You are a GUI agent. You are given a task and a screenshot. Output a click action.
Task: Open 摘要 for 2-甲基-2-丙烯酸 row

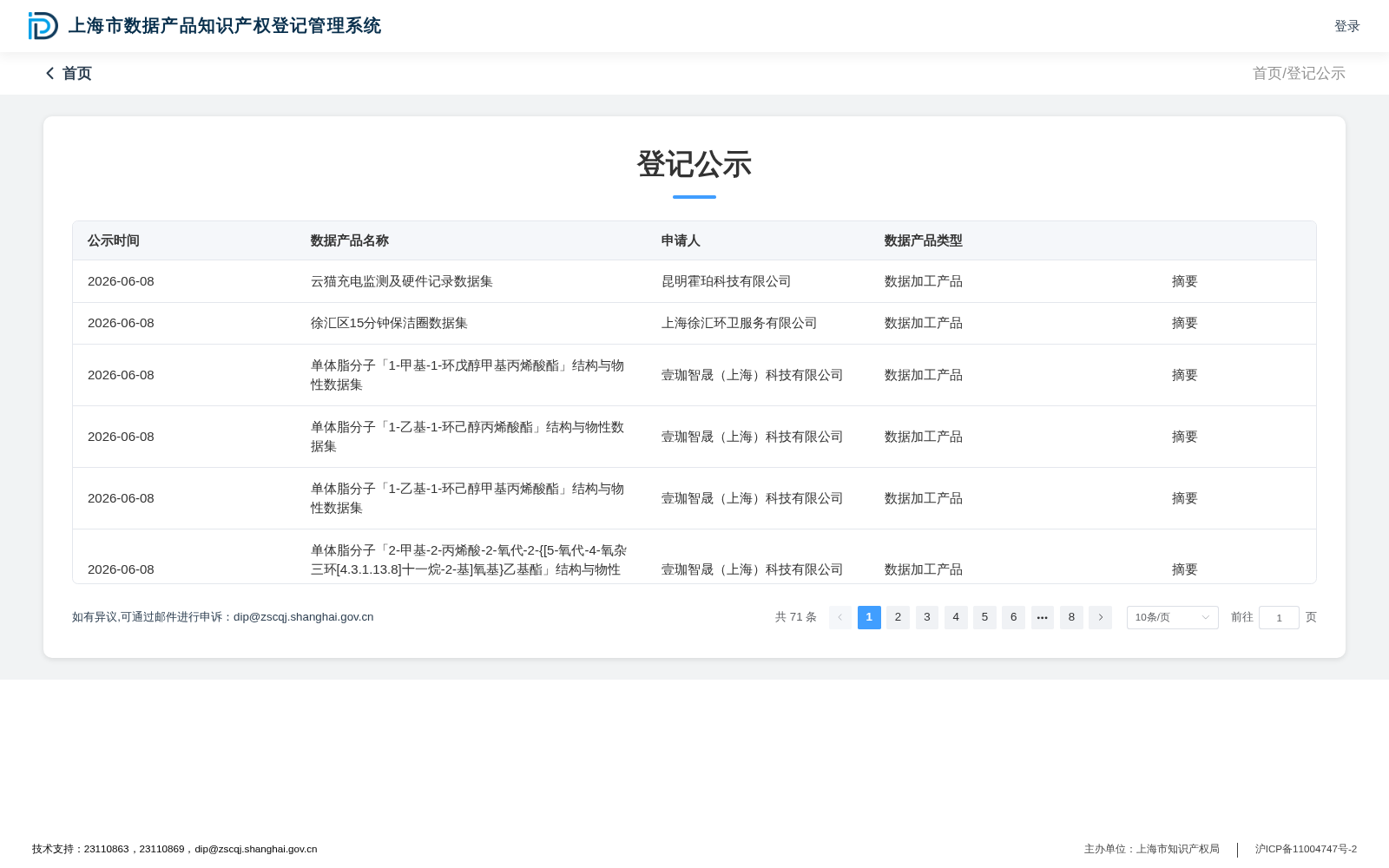click(1184, 569)
